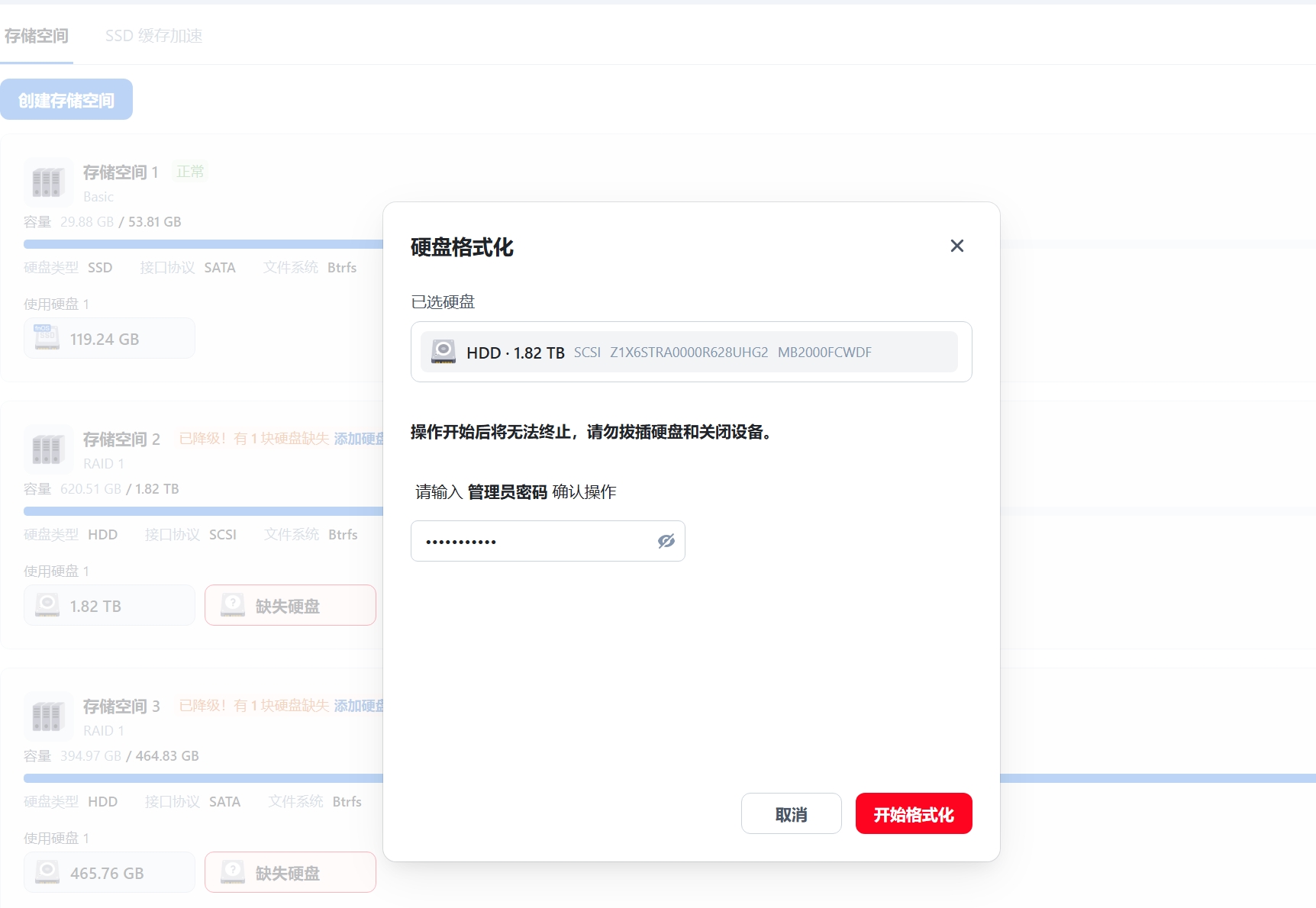
Task: Select the HDD 1.82 TB selected disk row
Action: pos(689,352)
